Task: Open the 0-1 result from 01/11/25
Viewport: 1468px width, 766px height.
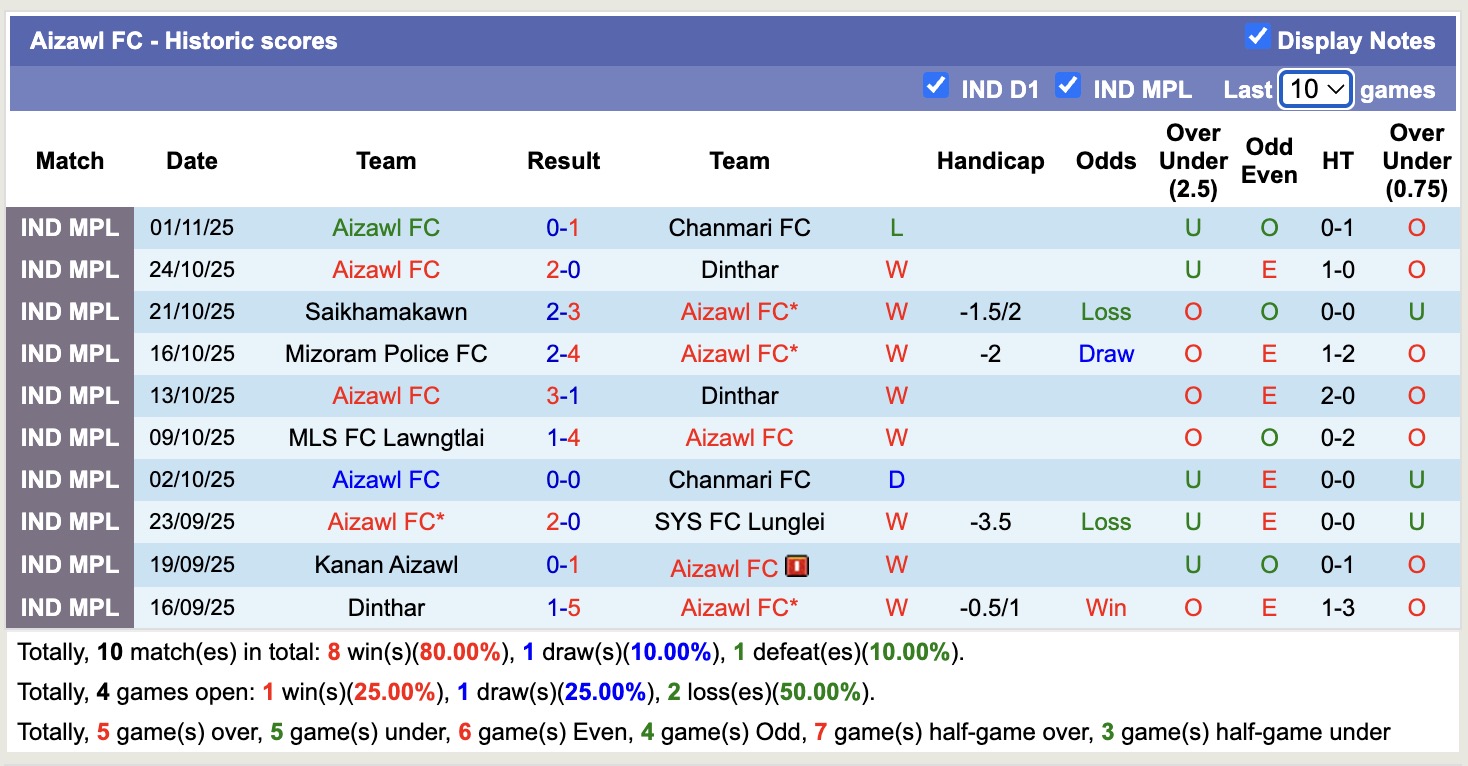Action: [x=563, y=228]
